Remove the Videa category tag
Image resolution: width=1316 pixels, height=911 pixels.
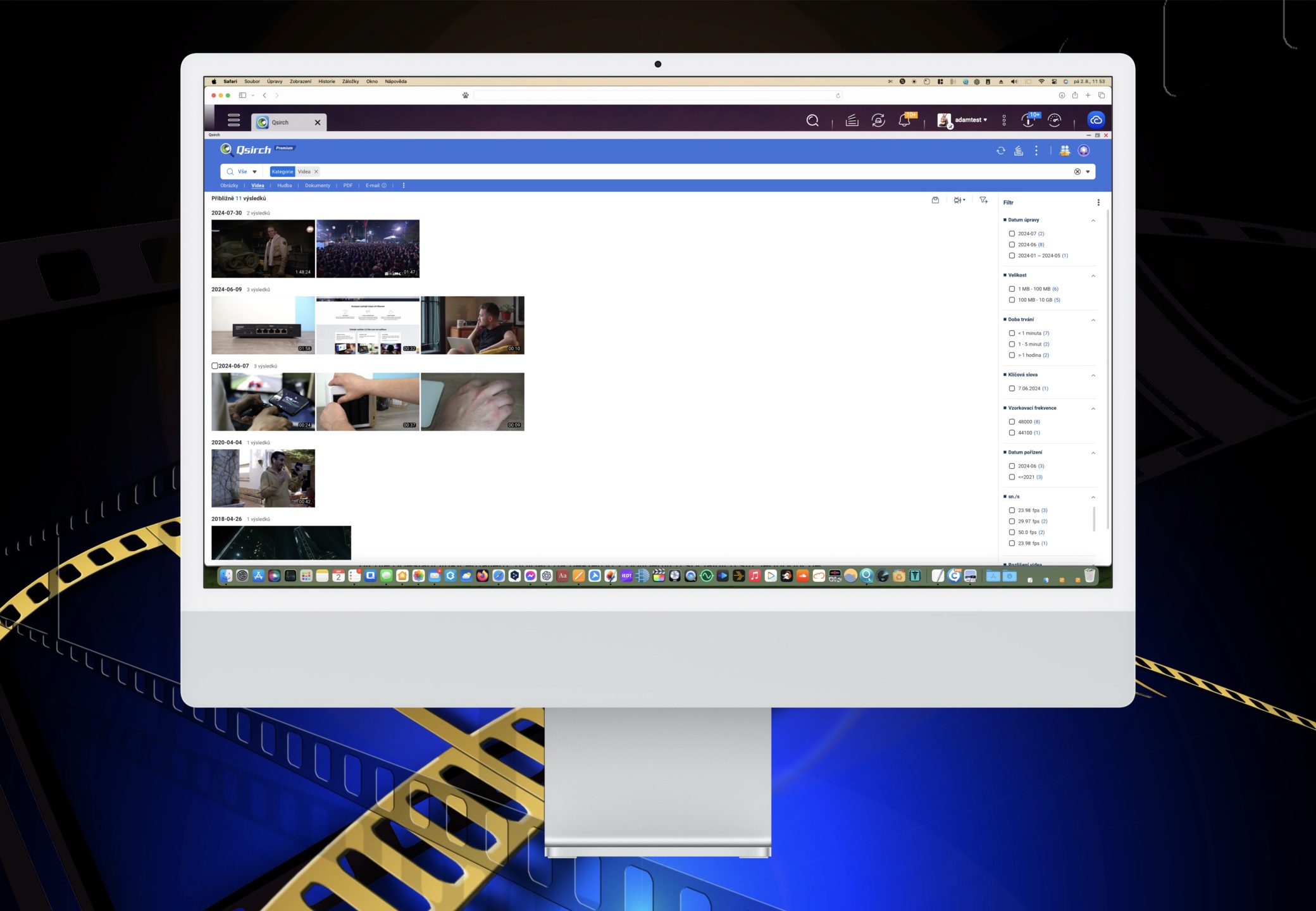tap(316, 171)
